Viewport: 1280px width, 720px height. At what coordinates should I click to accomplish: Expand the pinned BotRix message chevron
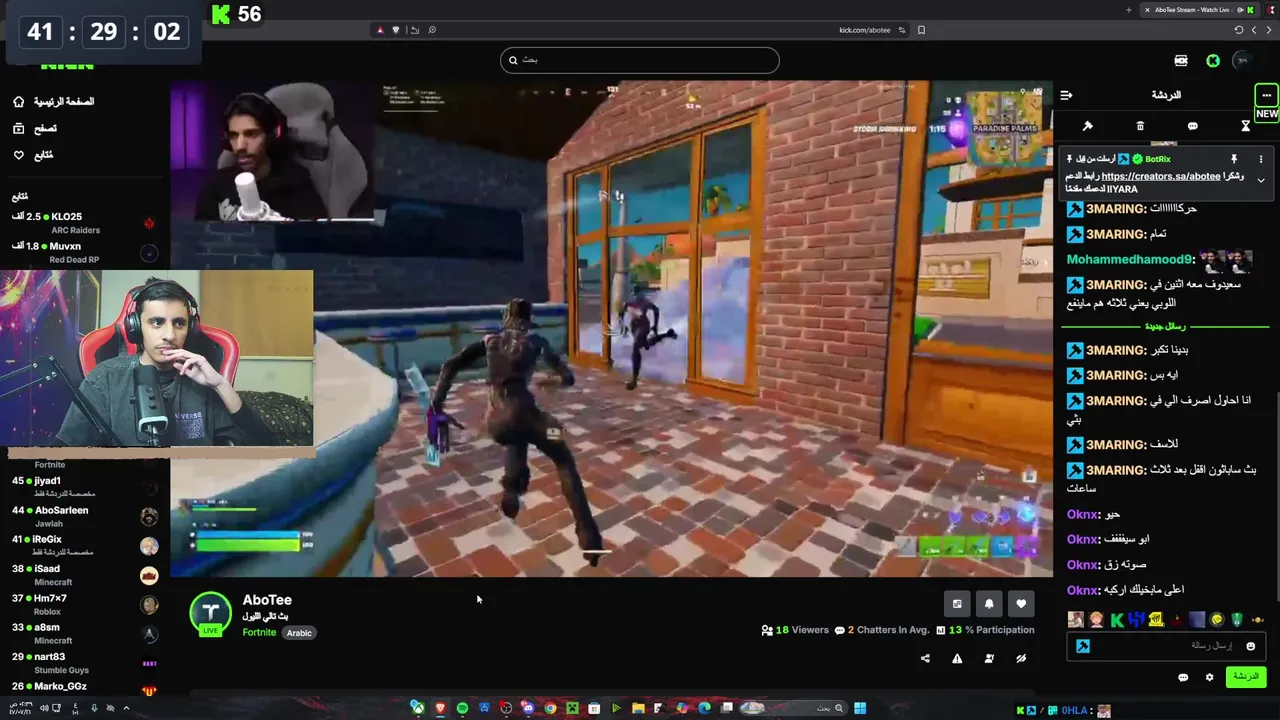pos(1260,181)
